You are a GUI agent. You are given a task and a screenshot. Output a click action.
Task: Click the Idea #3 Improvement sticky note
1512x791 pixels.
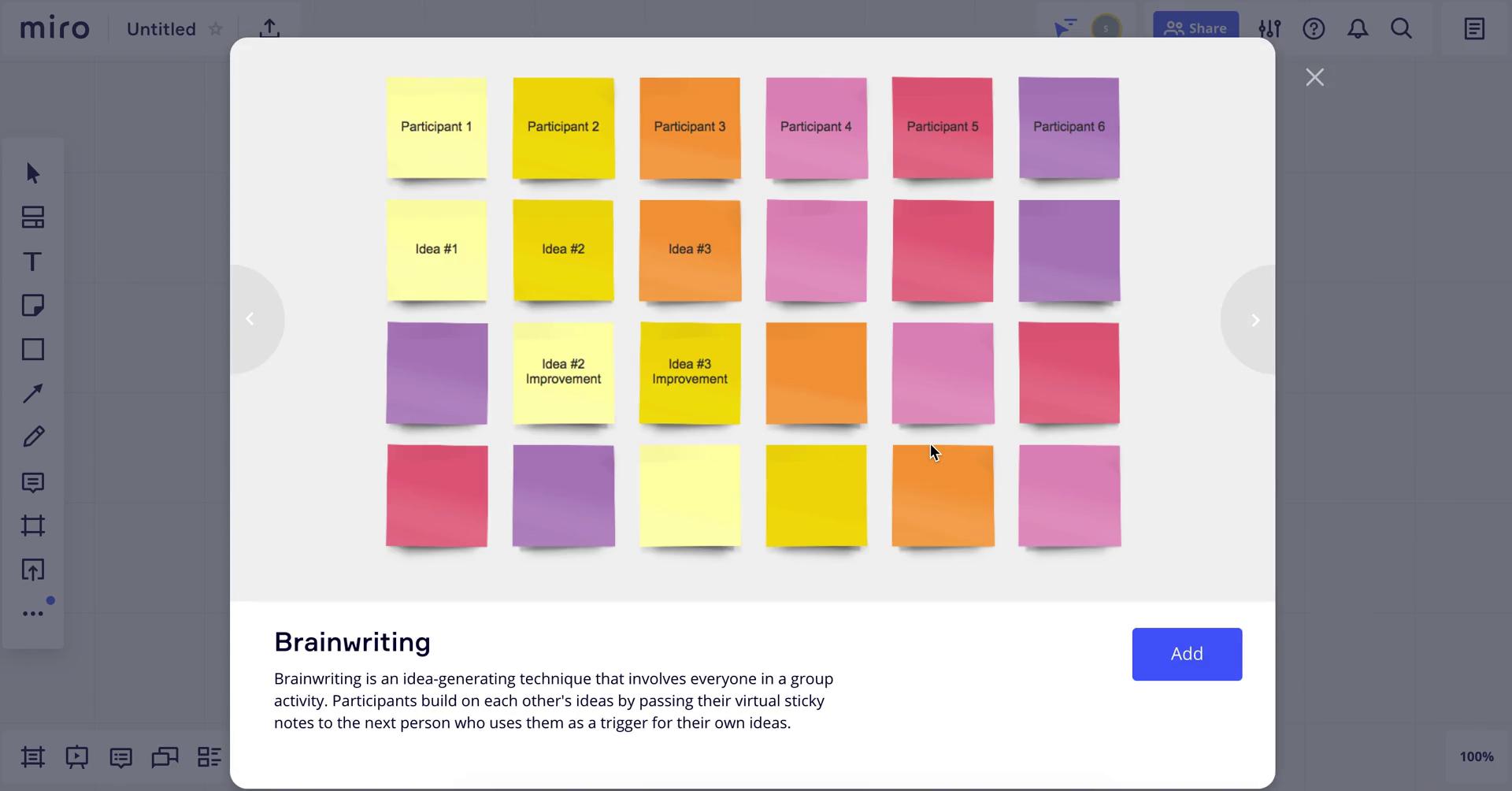coord(690,373)
